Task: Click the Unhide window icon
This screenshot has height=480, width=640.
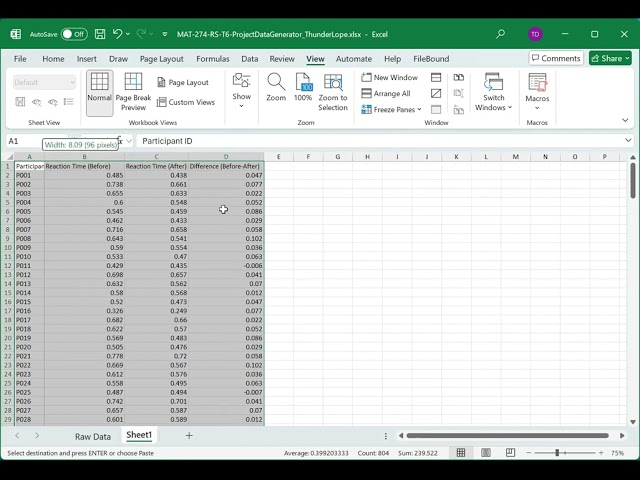Action: pos(436,109)
